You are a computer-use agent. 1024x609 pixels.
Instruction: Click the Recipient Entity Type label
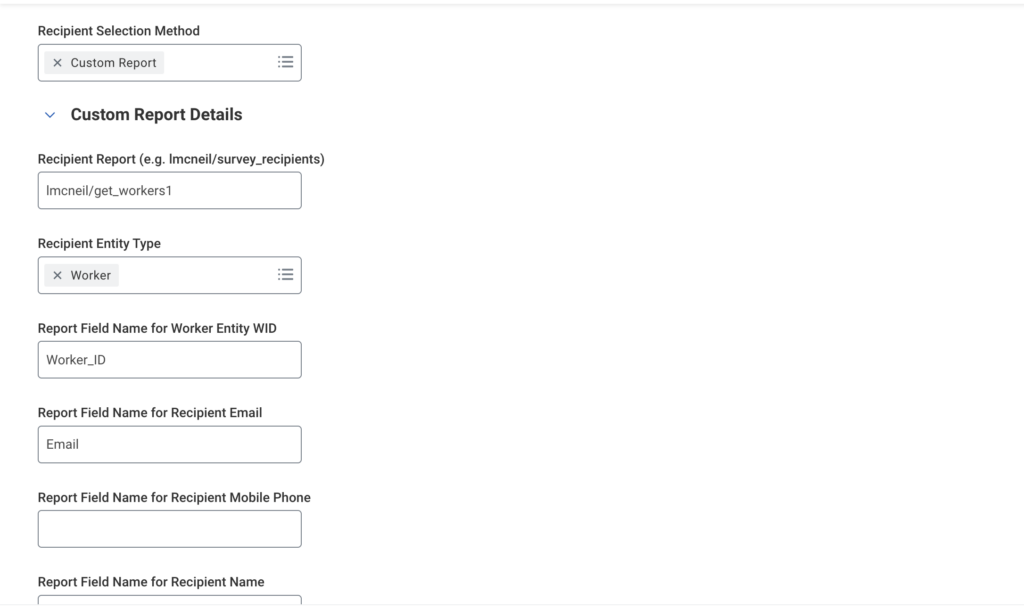[99, 243]
